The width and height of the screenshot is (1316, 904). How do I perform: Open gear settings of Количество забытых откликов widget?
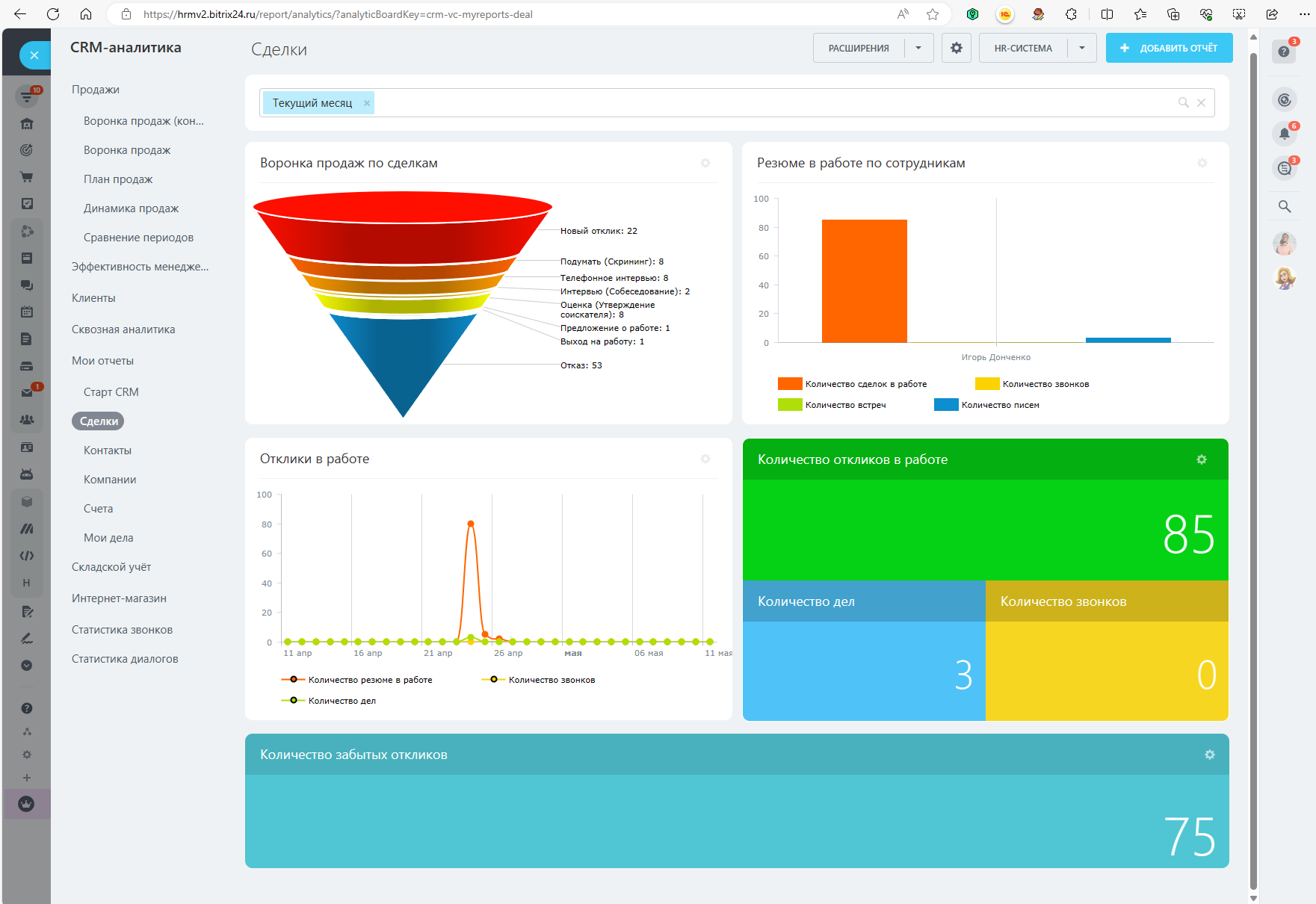[1209, 755]
